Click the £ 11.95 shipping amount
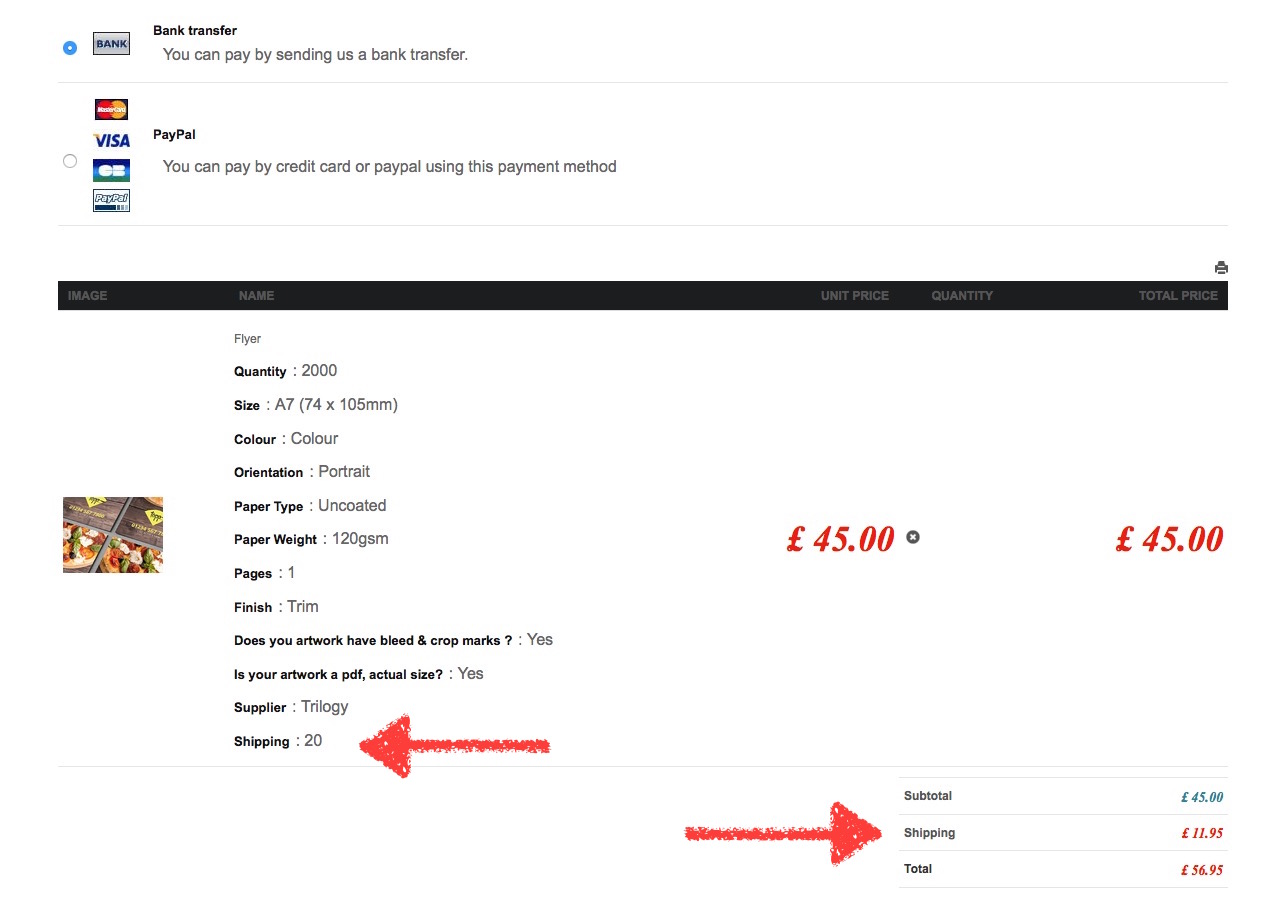The height and width of the screenshot is (910, 1272). click(x=1201, y=833)
